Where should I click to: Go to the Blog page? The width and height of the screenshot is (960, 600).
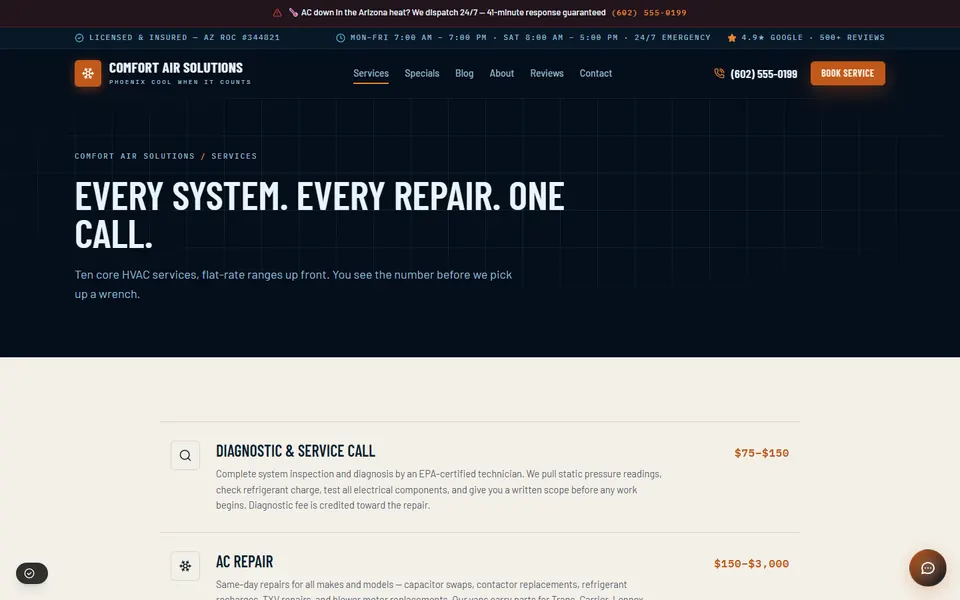(464, 73)
